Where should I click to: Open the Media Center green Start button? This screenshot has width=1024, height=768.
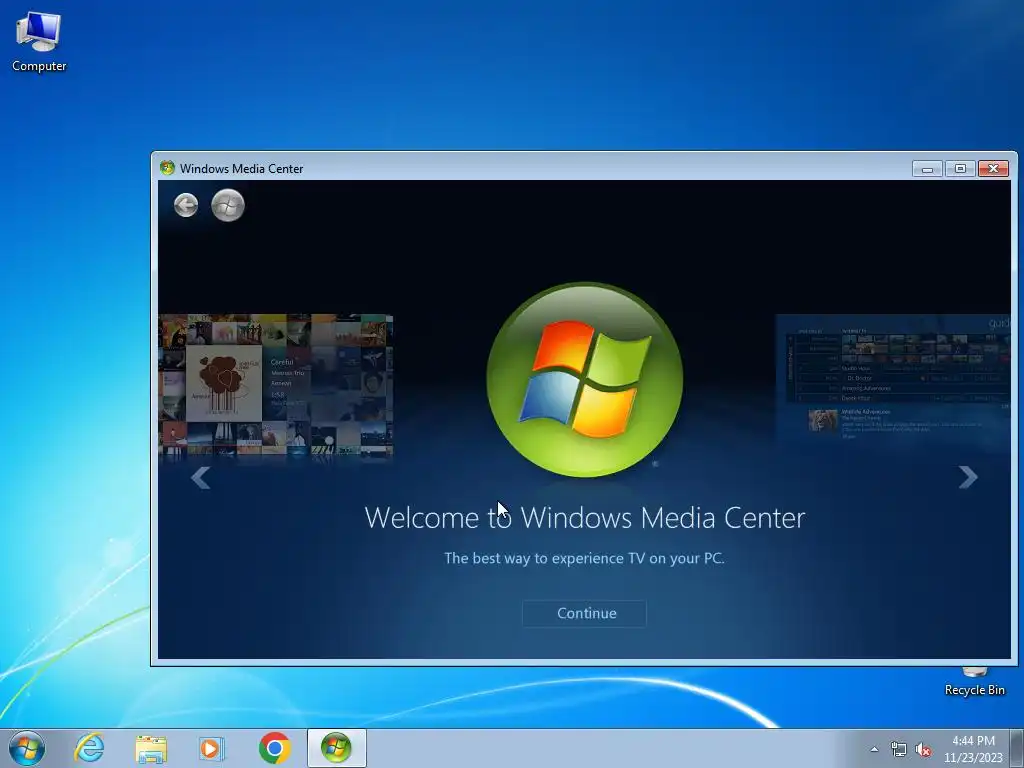[228, 205]
